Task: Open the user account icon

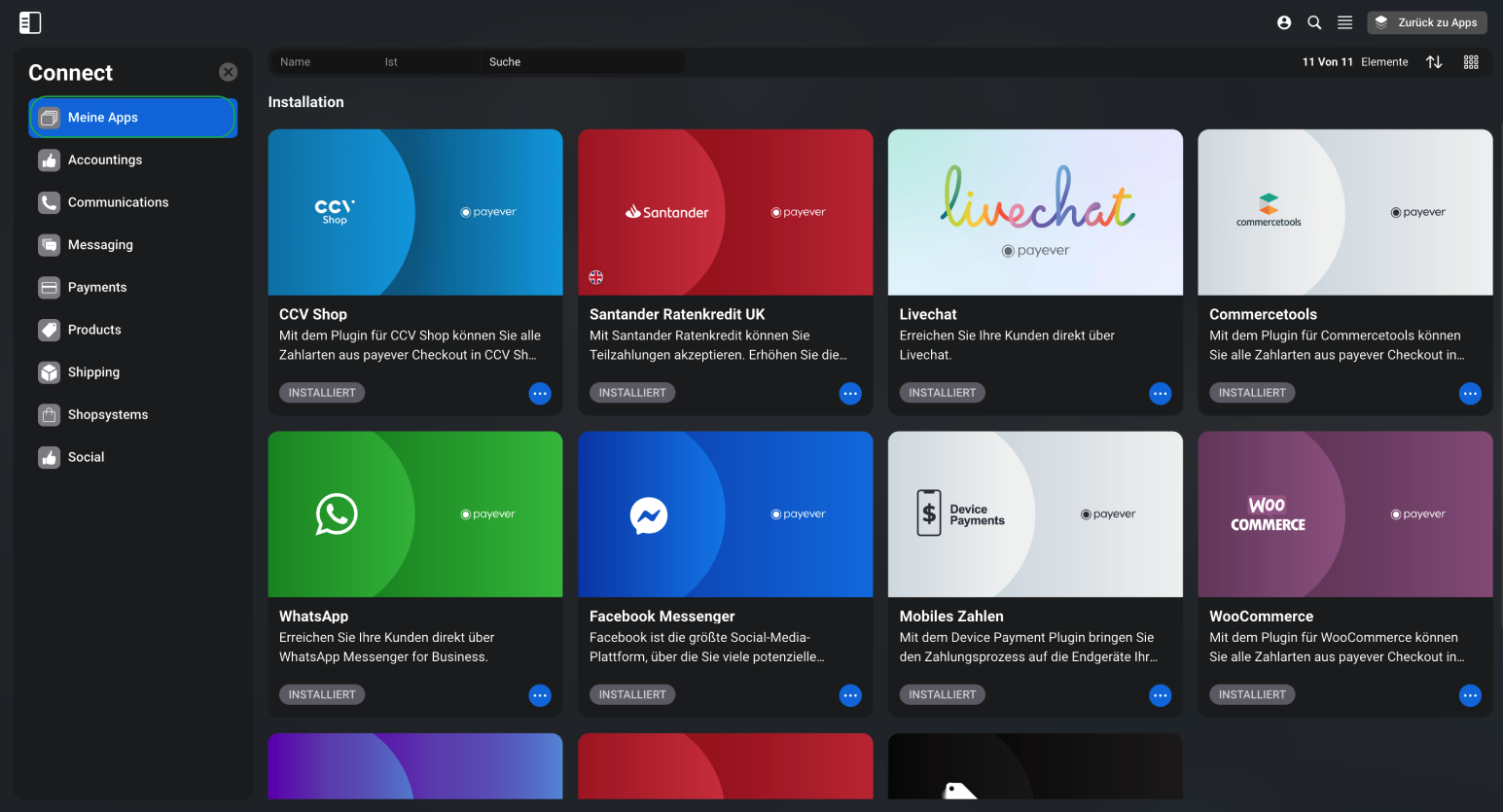Action: (x=1284, y=22)
